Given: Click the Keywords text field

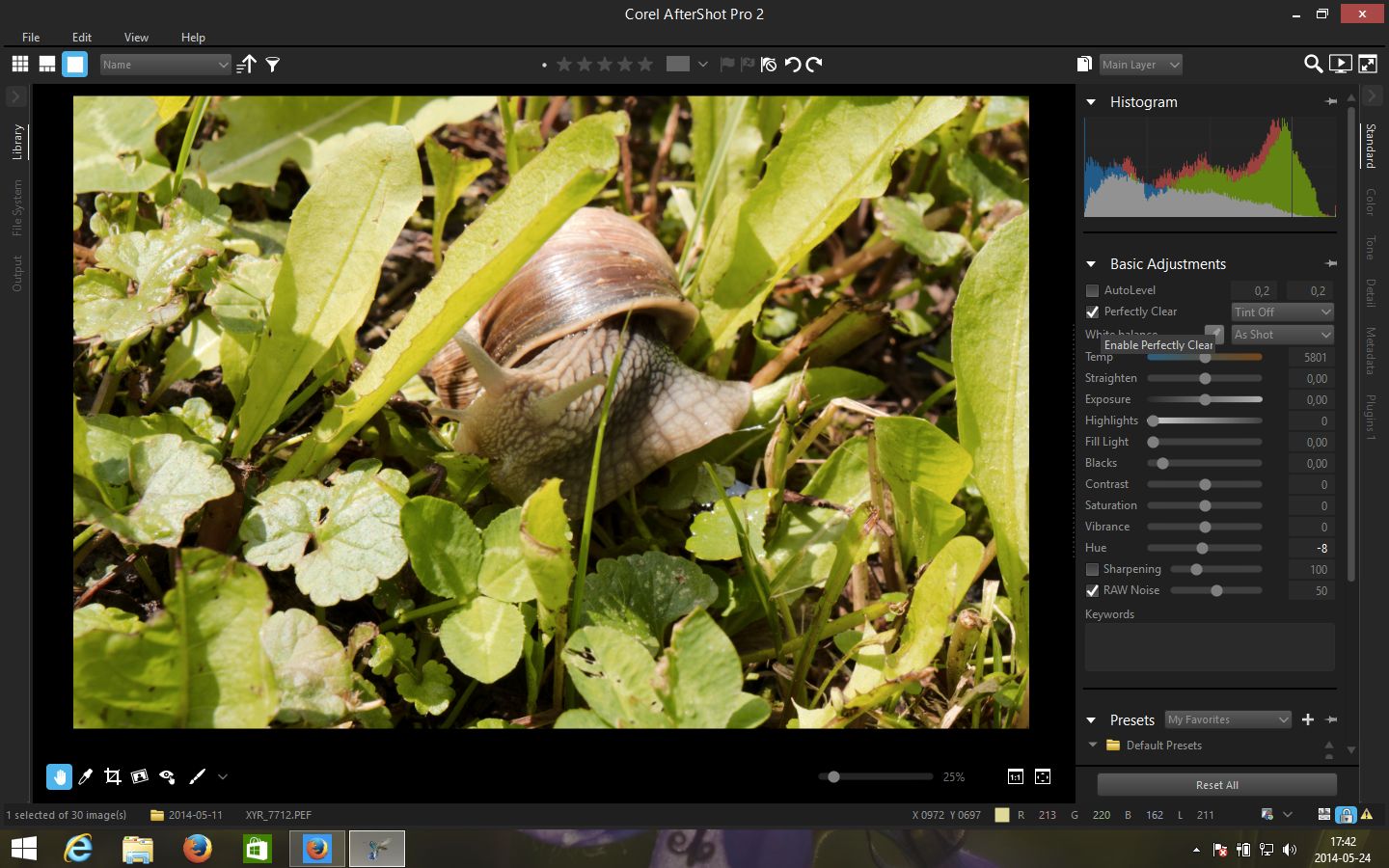Looking at the screenshot, I should [1209, 646].
